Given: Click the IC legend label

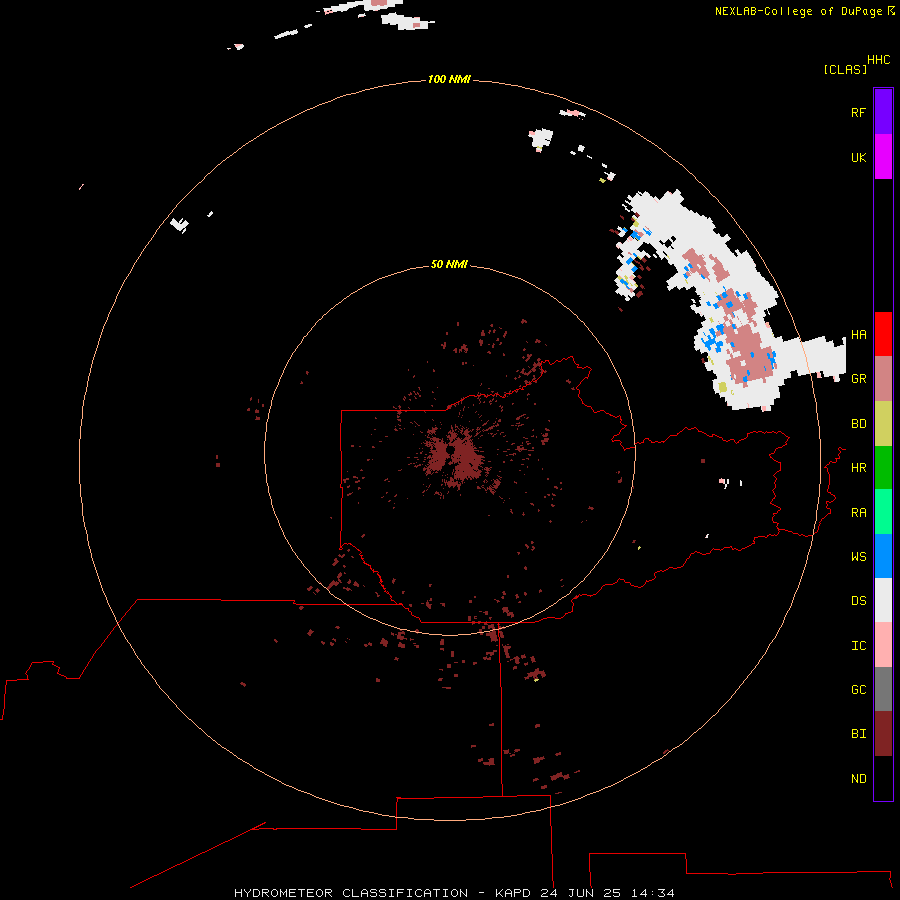Looking at the screenshot, I should 858,646.
